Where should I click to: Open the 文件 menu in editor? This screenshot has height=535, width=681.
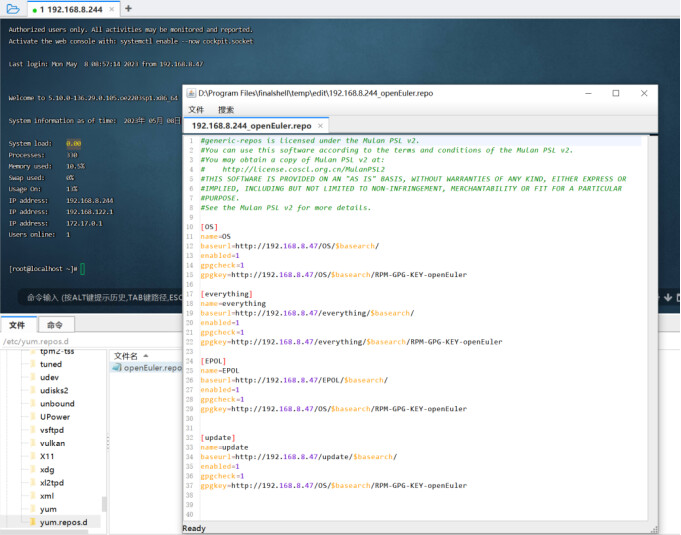[196, 110]
